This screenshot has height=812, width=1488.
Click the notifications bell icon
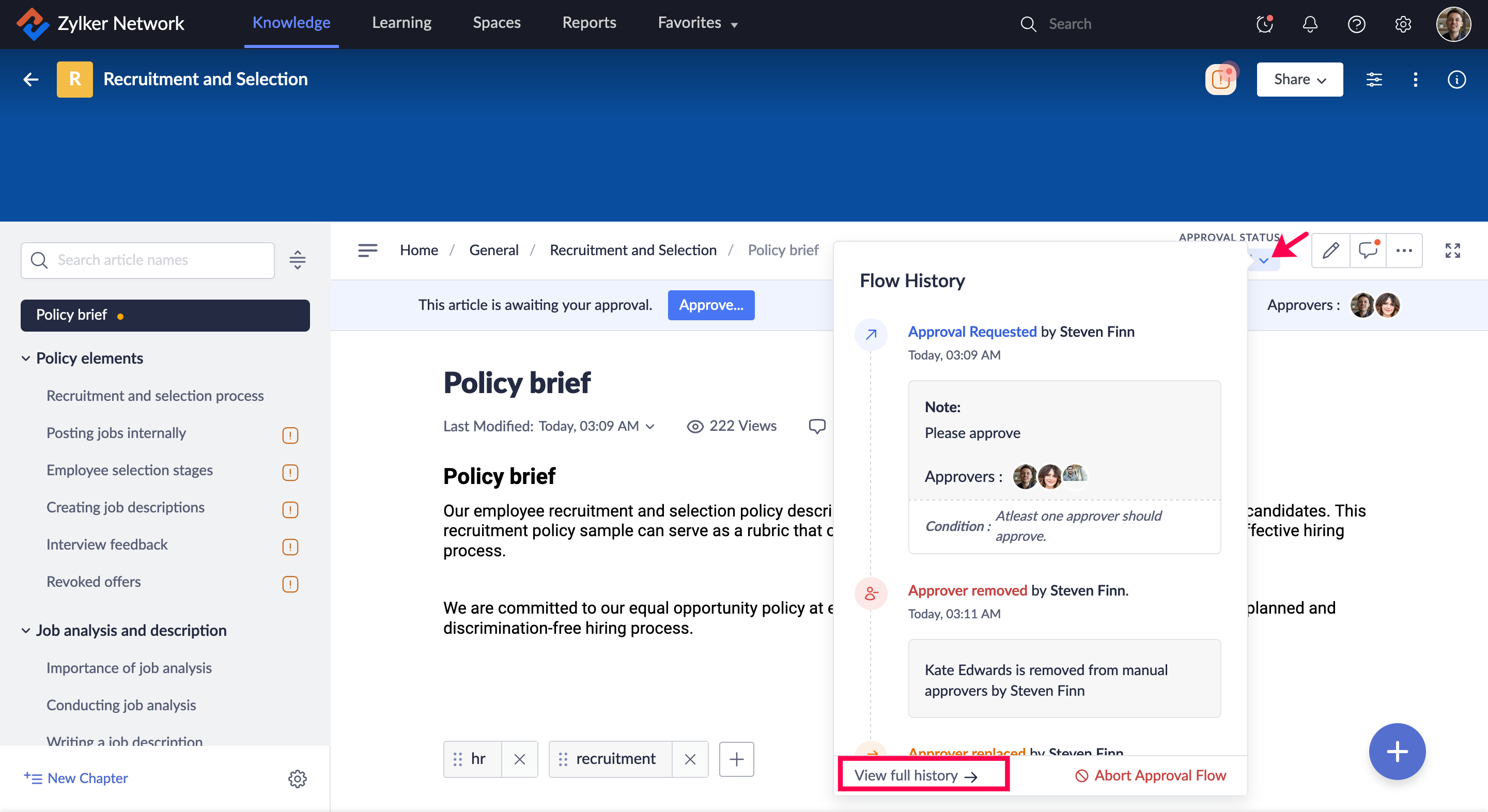pos(1310,24)
